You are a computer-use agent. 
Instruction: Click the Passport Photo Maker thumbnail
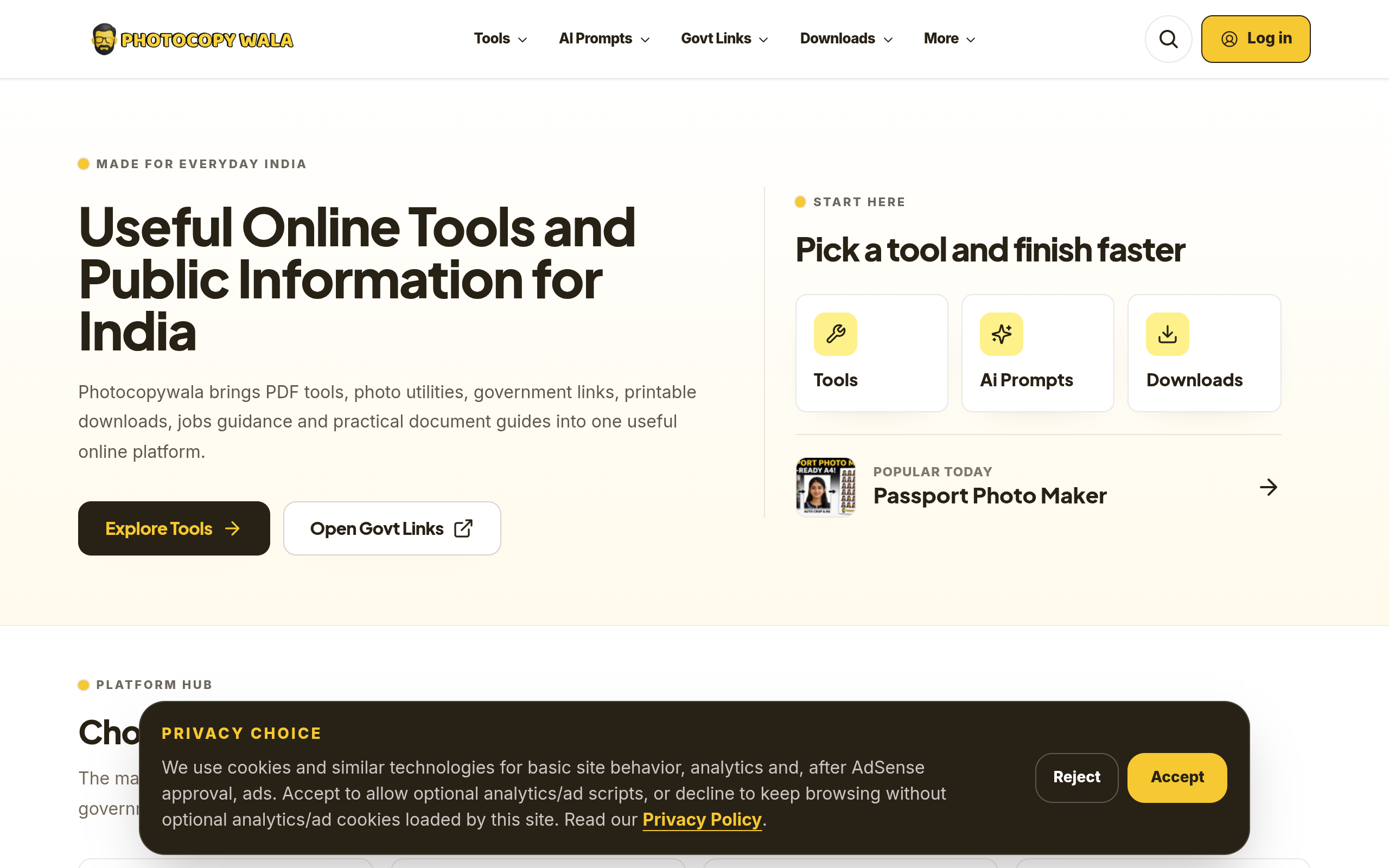tap(825, 487)
